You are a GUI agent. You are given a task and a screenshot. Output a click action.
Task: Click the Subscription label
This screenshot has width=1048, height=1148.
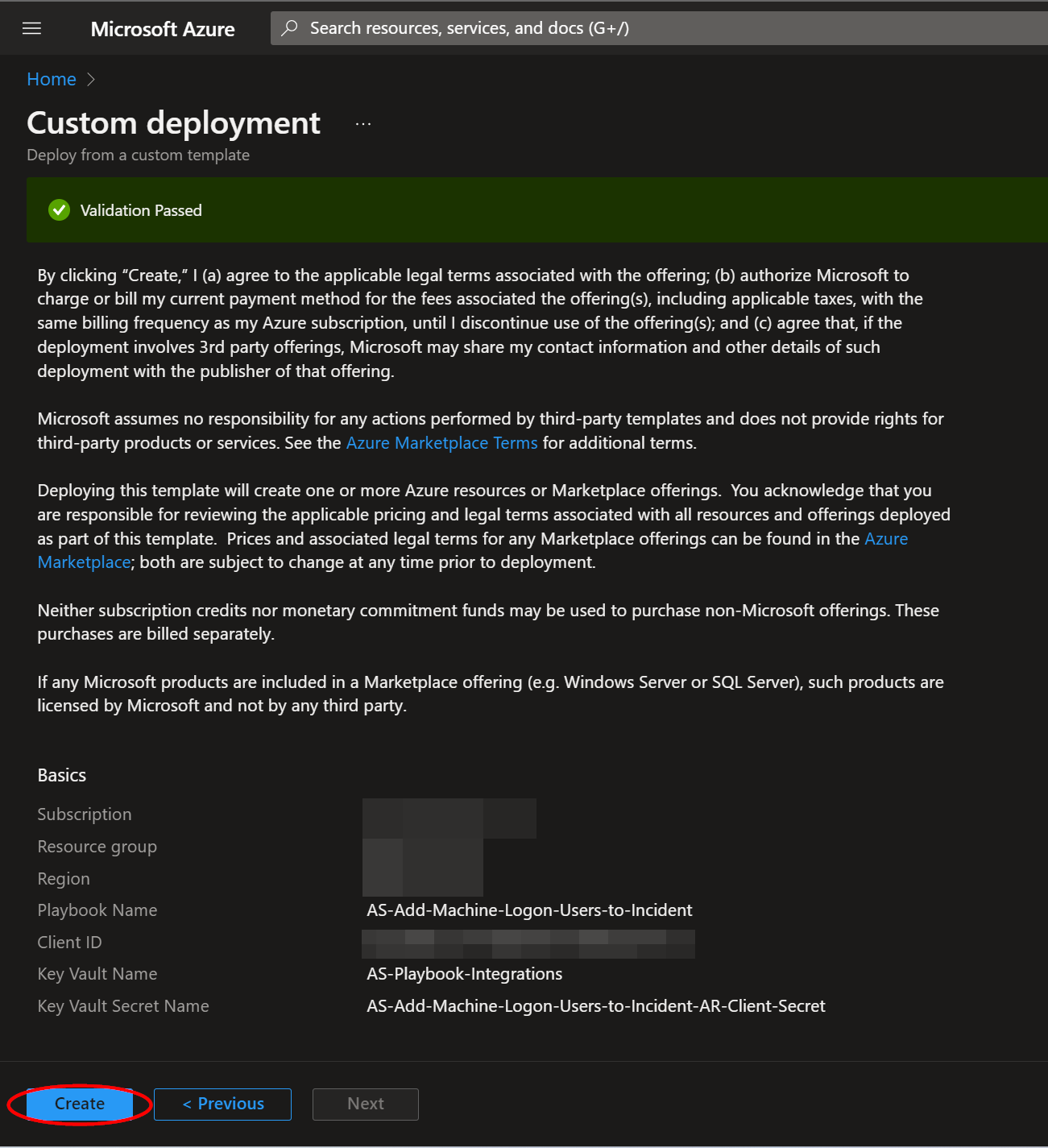click(85, 814)
